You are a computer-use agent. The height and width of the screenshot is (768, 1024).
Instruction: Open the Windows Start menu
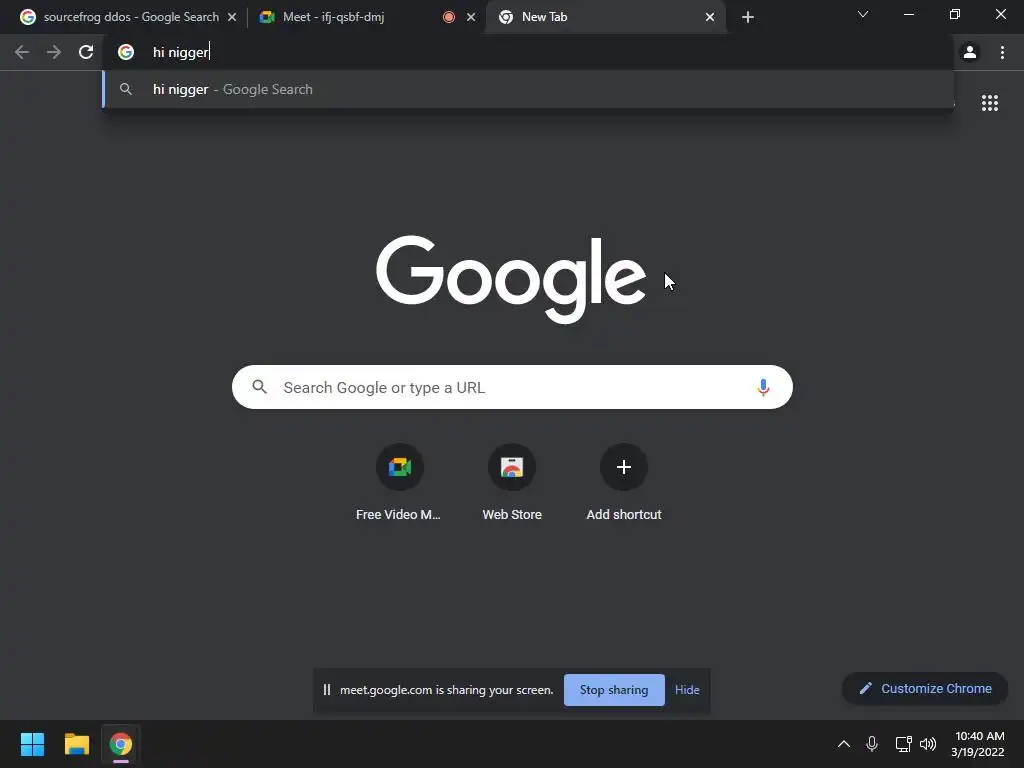32,744
